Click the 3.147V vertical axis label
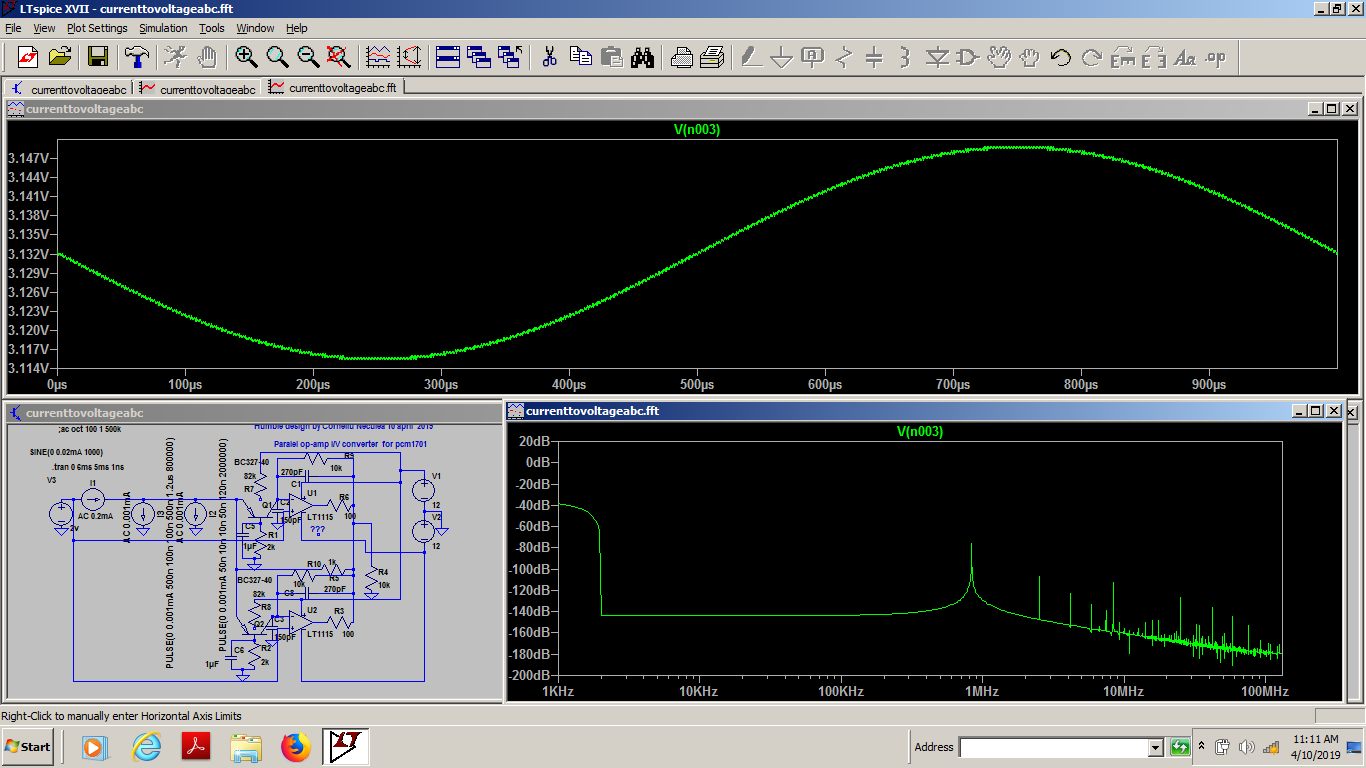 pos(29,158)
